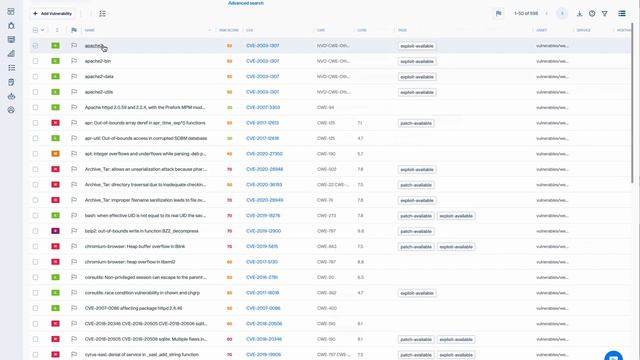Viewport: 640px width, 360px height.
Task: Flag the bzip2 out-of-bounds write row
Action: (x=74, y=231)
